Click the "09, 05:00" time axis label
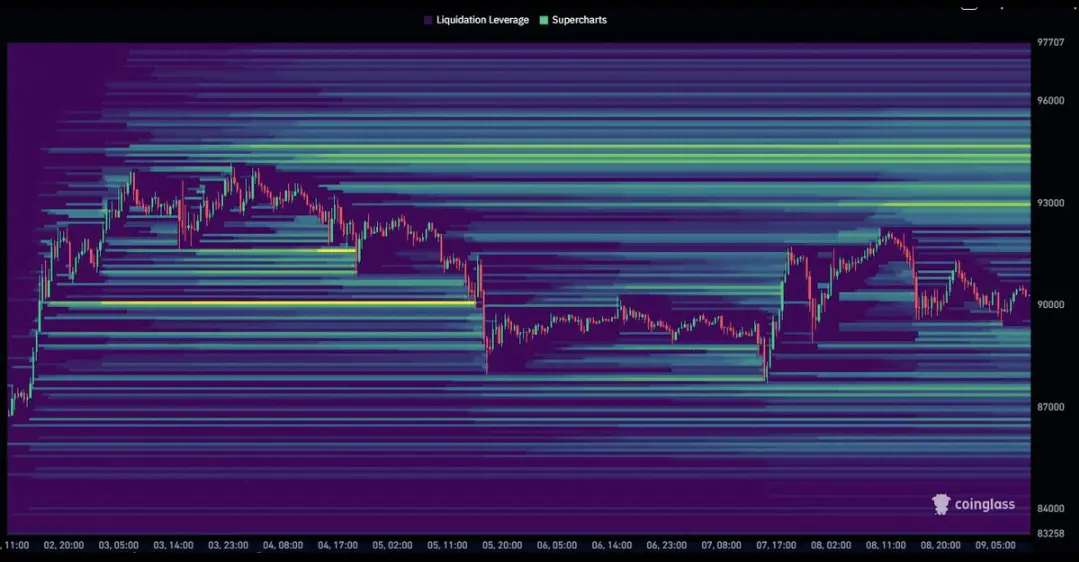 (x=996, y=545)
